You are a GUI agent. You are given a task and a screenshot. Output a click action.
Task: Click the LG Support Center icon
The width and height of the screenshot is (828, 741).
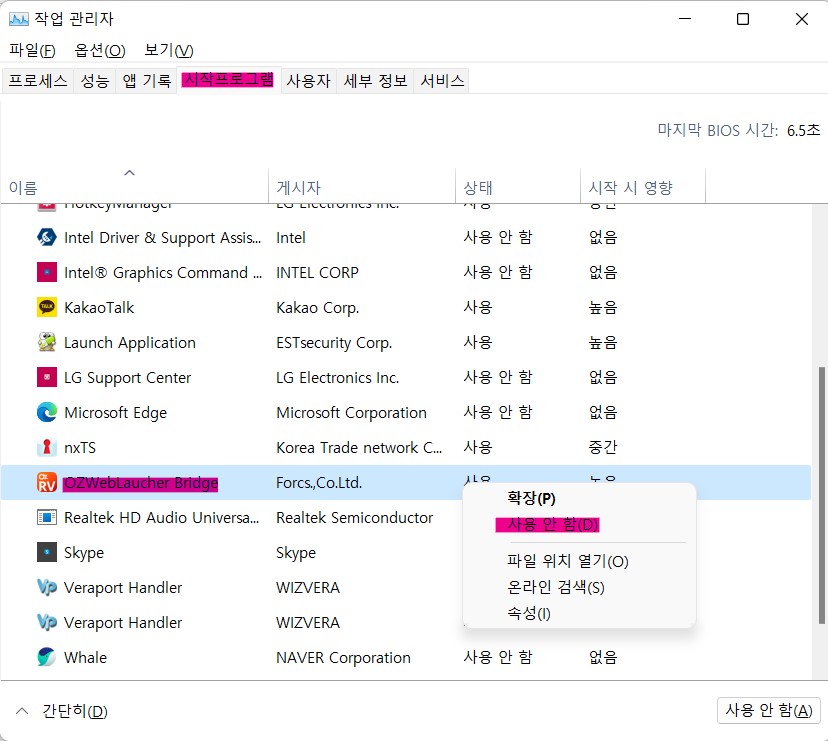(46, 377)
